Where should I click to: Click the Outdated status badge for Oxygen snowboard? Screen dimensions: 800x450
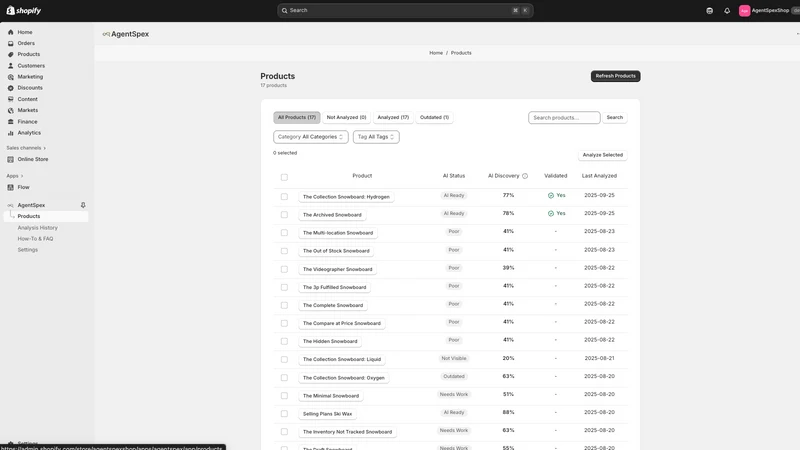coord(454,377)
